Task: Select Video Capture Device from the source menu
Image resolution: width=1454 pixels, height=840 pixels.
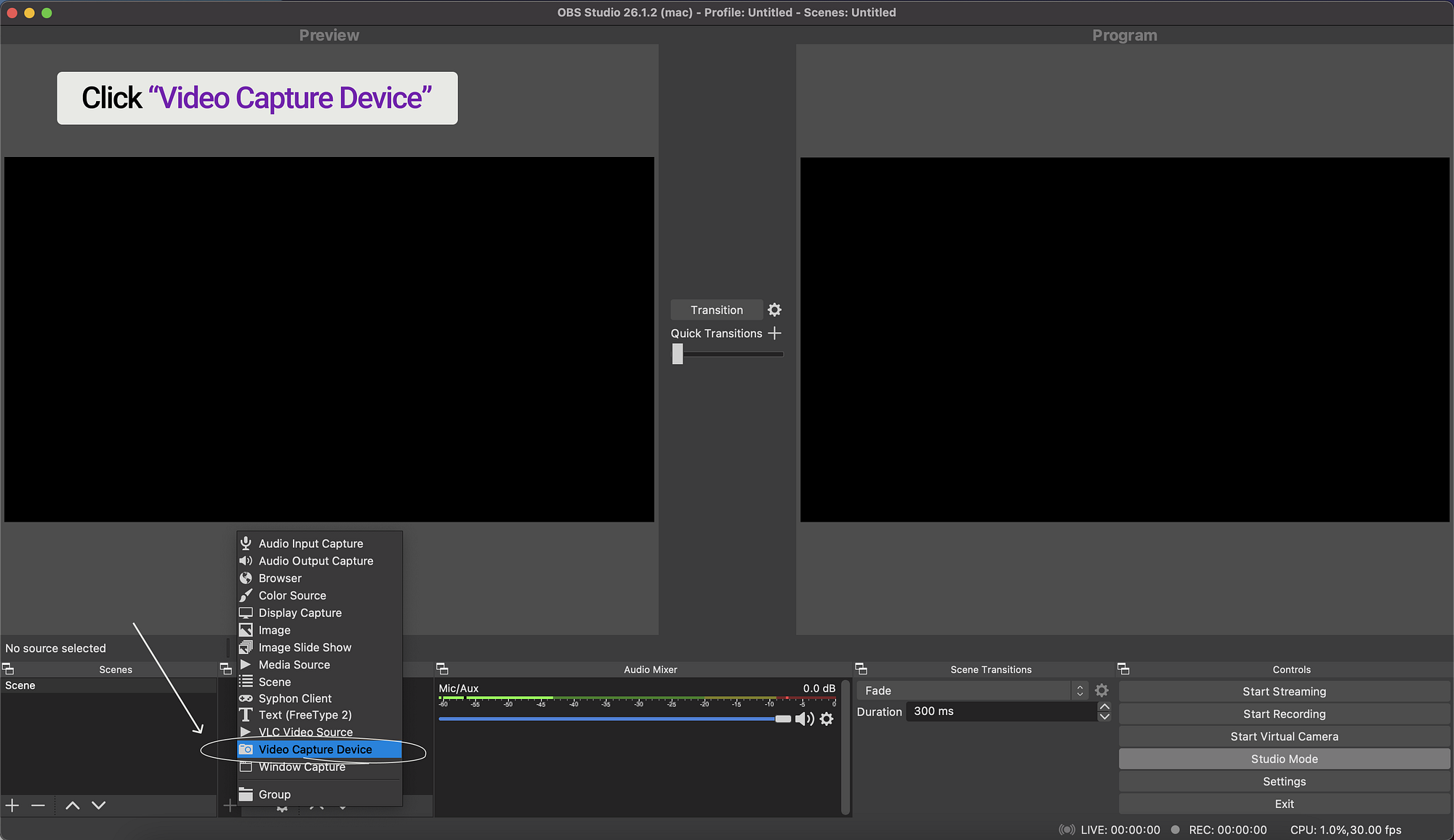Action: tap(319, 749)
